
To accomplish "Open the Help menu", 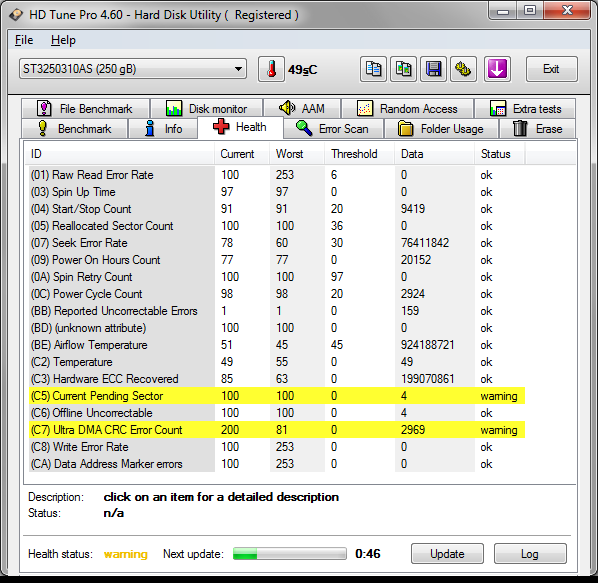I will pyautogui.click(x=63, y=40).
